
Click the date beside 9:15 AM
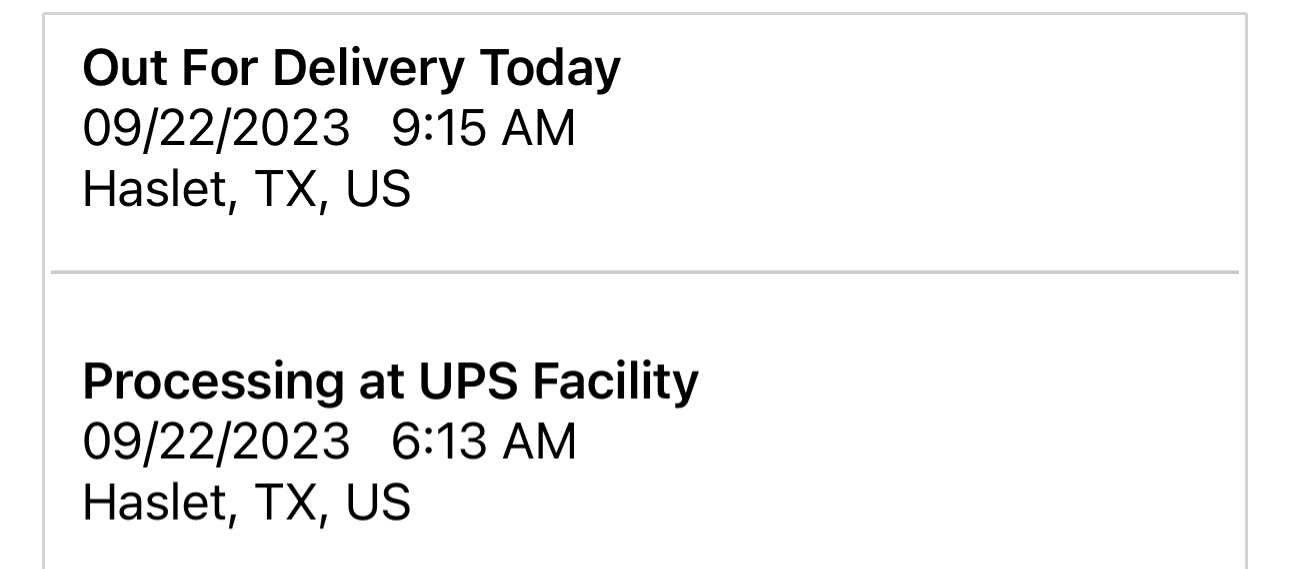click(x=216, y=128)
